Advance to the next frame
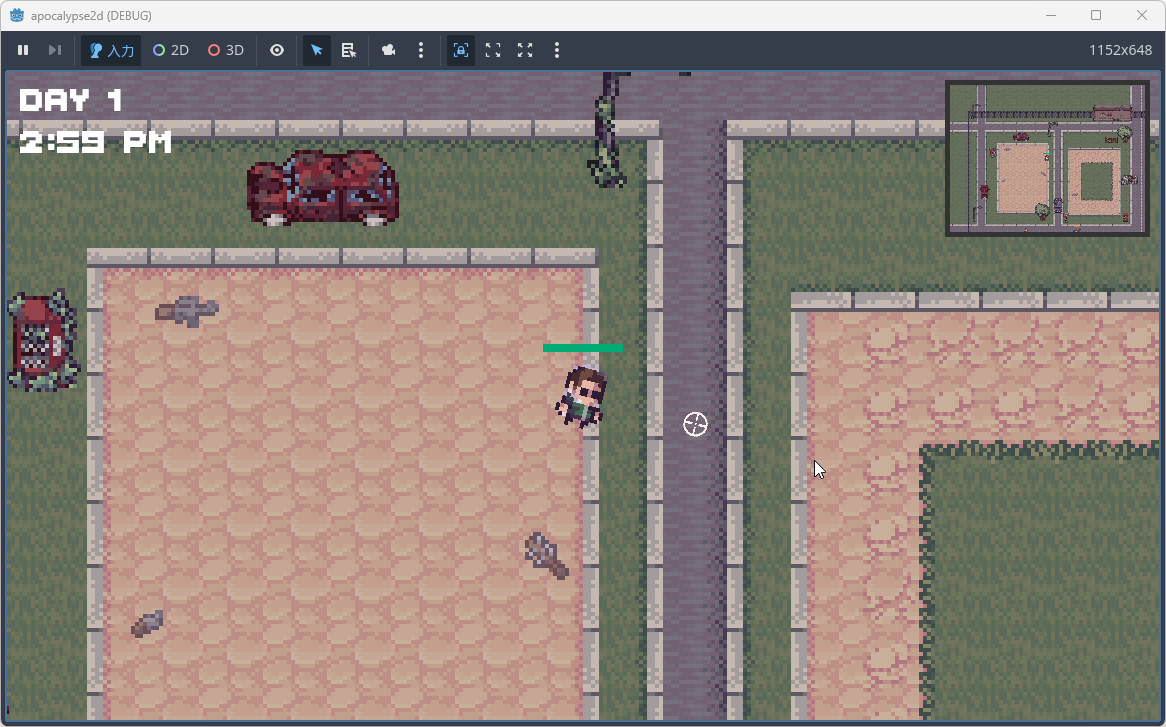The image size is (1166, 727). click(x=54, y=50)
